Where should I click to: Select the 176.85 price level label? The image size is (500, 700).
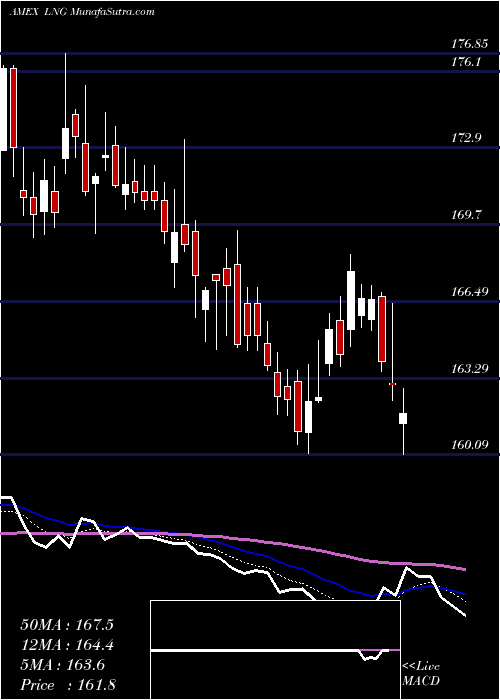click(x=470, y=44)
